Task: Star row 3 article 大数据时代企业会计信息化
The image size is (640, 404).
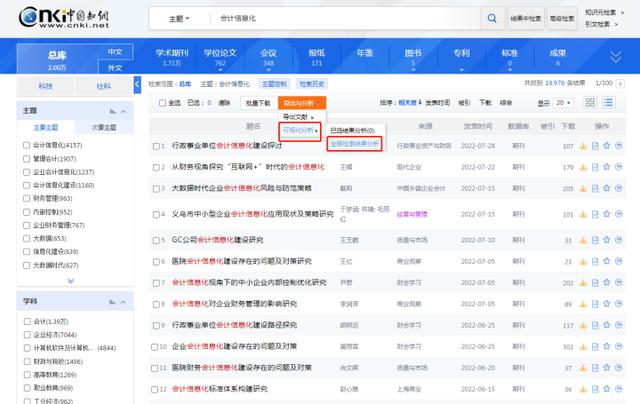Action: click(x=607, y=188)
